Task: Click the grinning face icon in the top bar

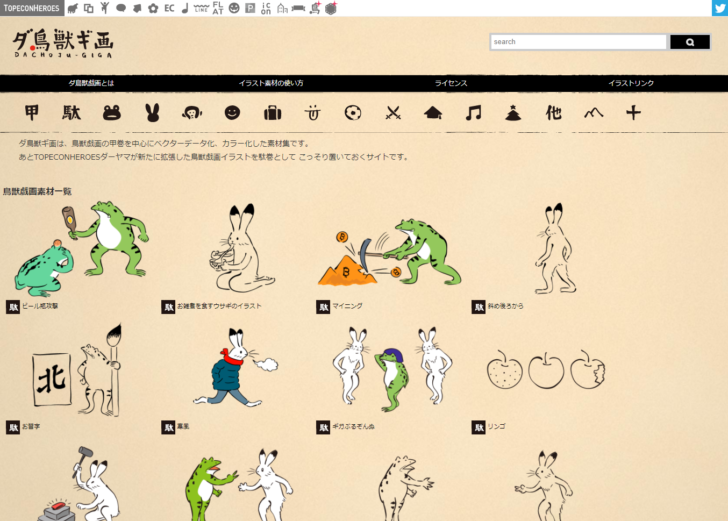Action: tap(234, 8)
